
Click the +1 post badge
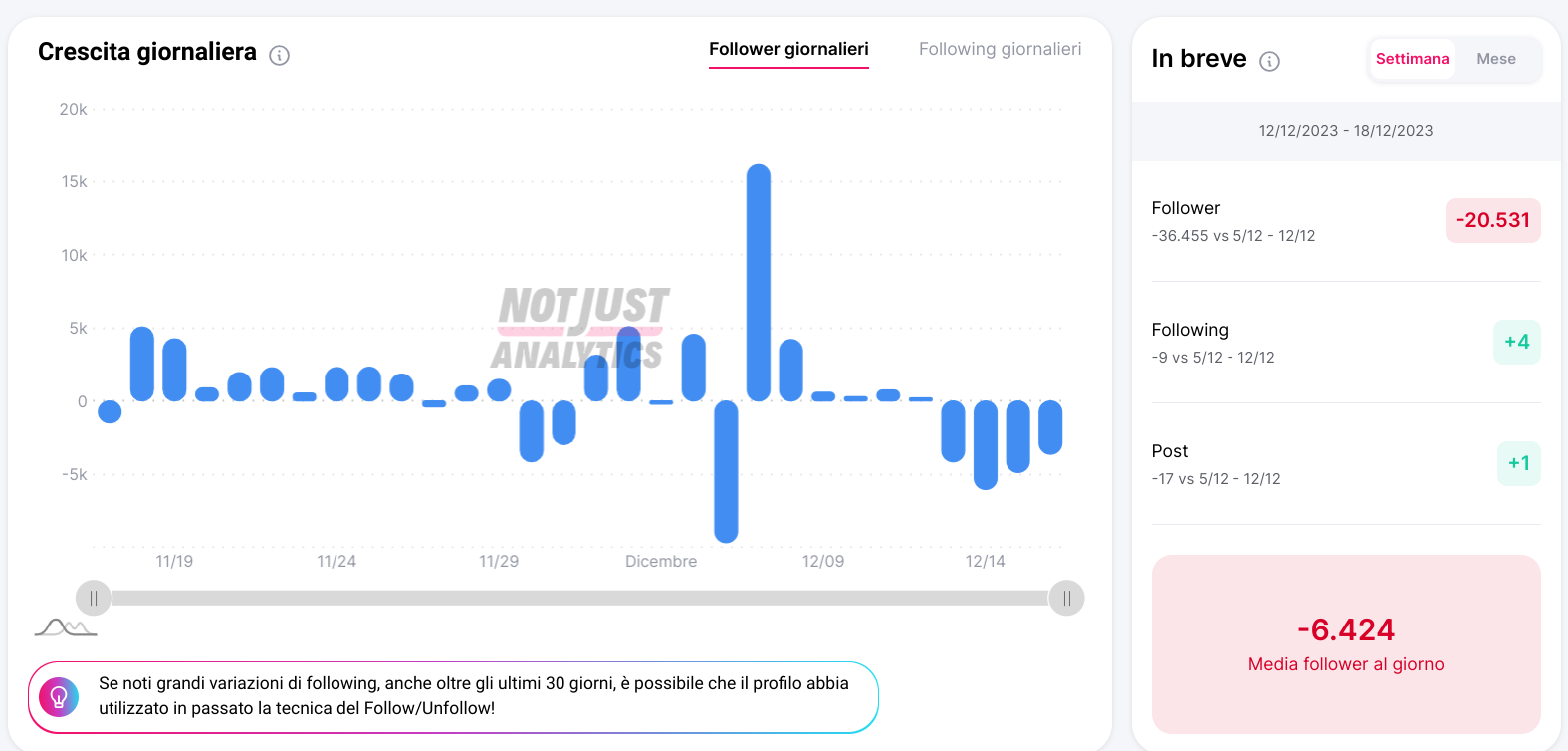(x=1518, y=463)
